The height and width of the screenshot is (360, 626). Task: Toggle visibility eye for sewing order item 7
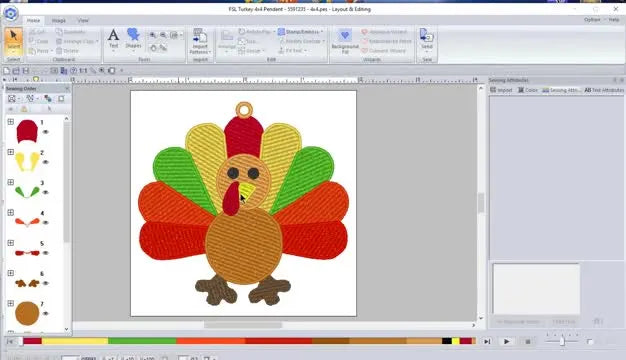tap(46, 314)
